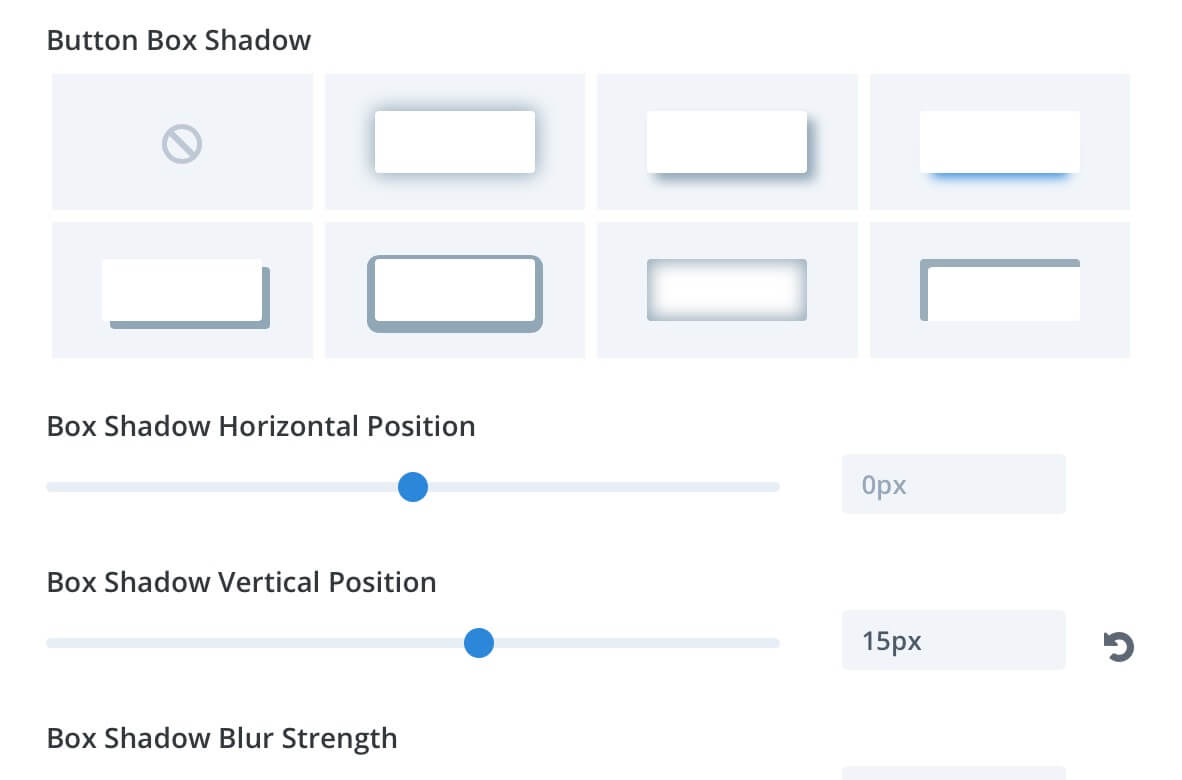
Task: Click the Box Shadow Blur Strength label
Action: tap(222, 739)
